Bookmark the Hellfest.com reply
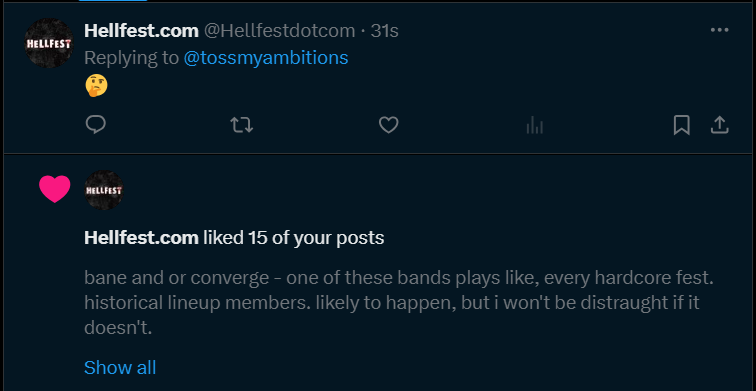This screenshot has height=391, width=756. click(681, 125)
